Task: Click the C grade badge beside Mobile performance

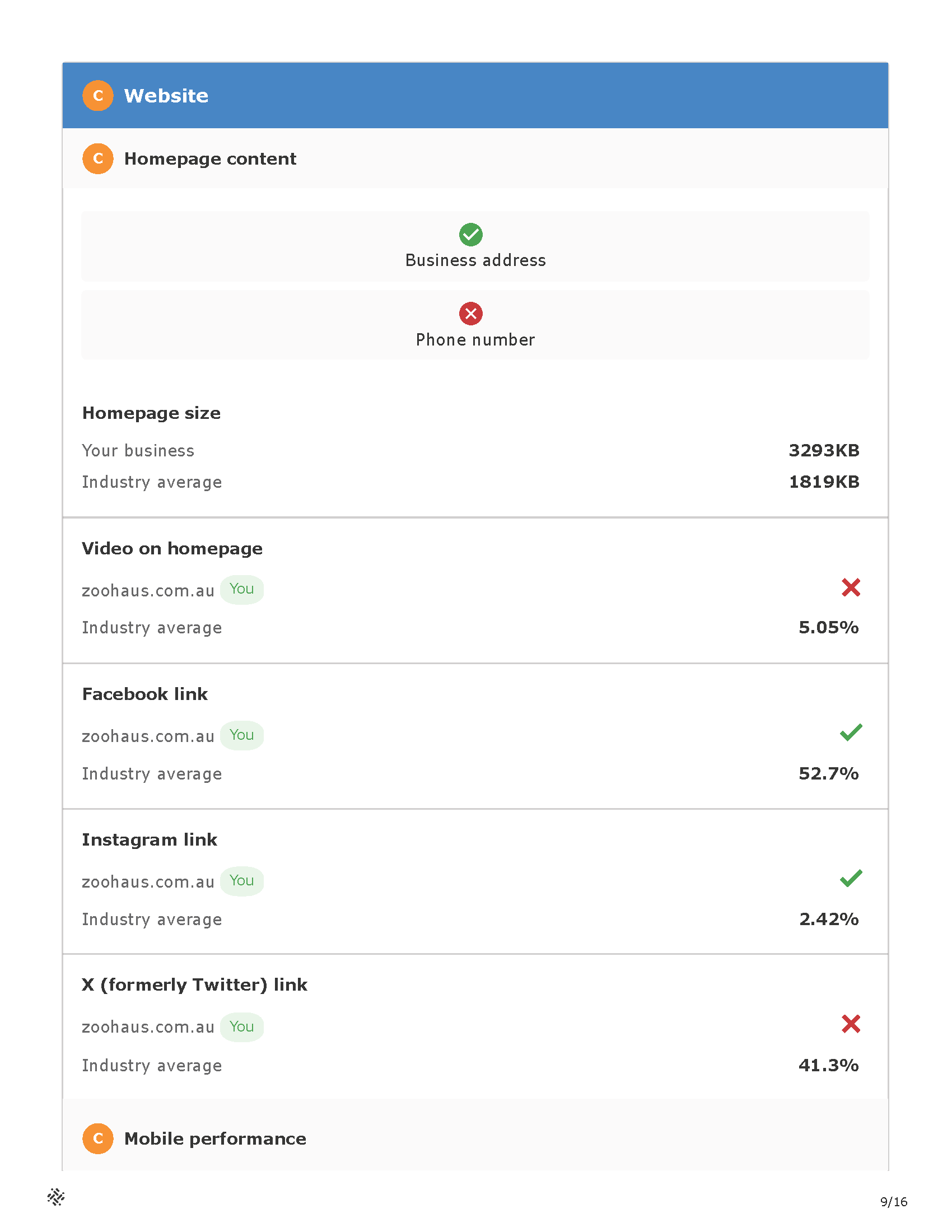Action: pyautogui.click(x=98, y=1138)
